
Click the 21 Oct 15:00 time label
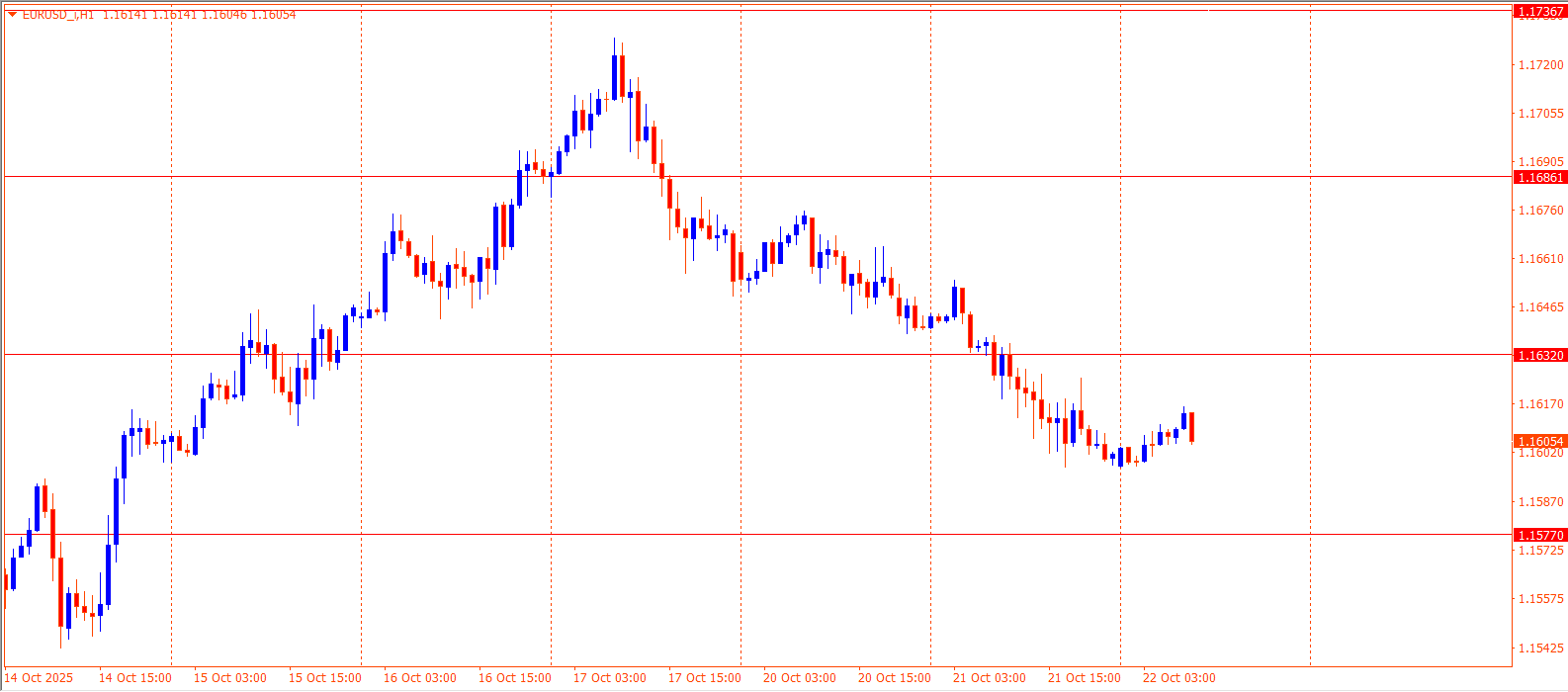pyautogui.click(x=1084, y=678)
